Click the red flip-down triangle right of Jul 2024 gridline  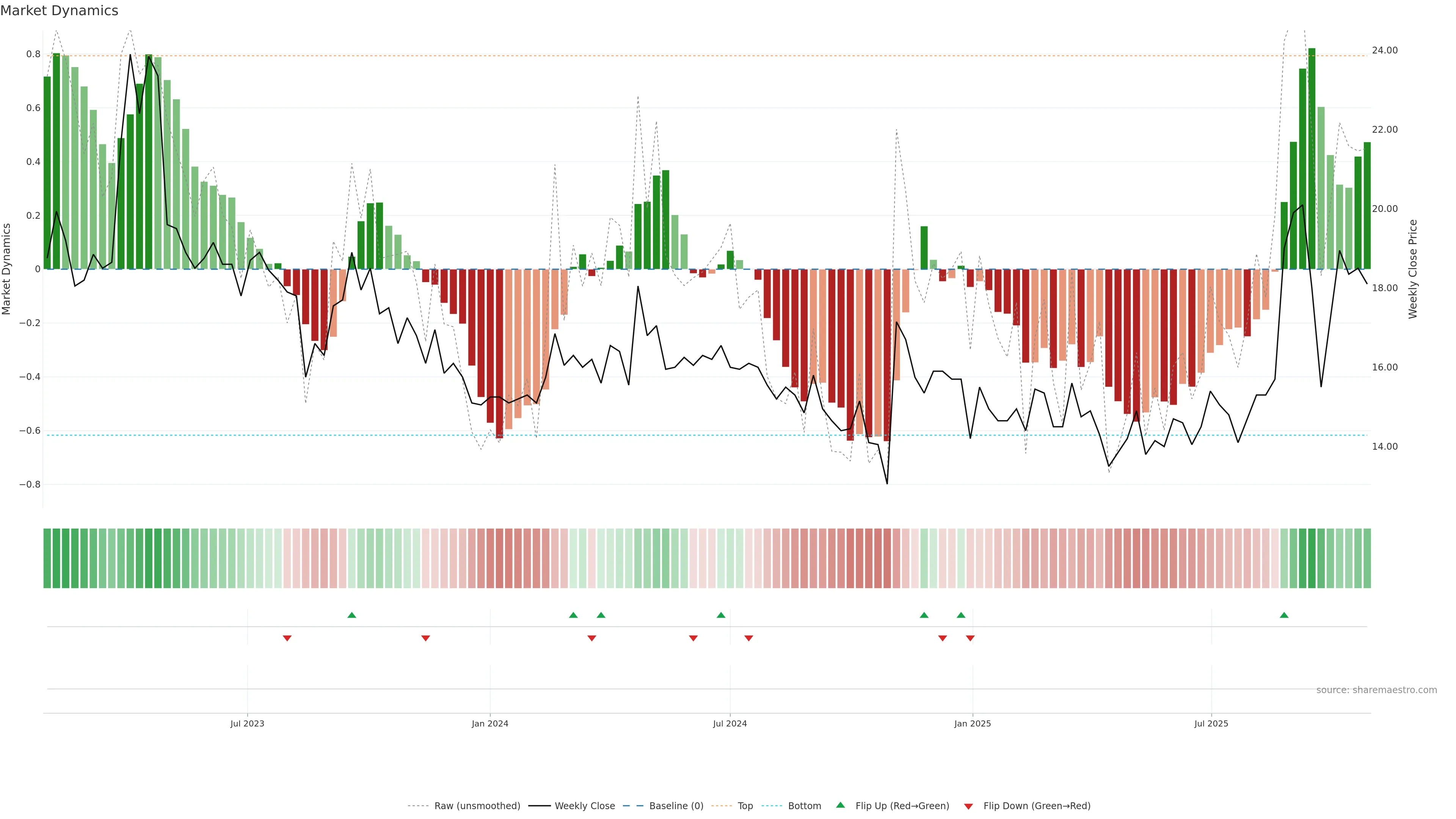[749, 638]
